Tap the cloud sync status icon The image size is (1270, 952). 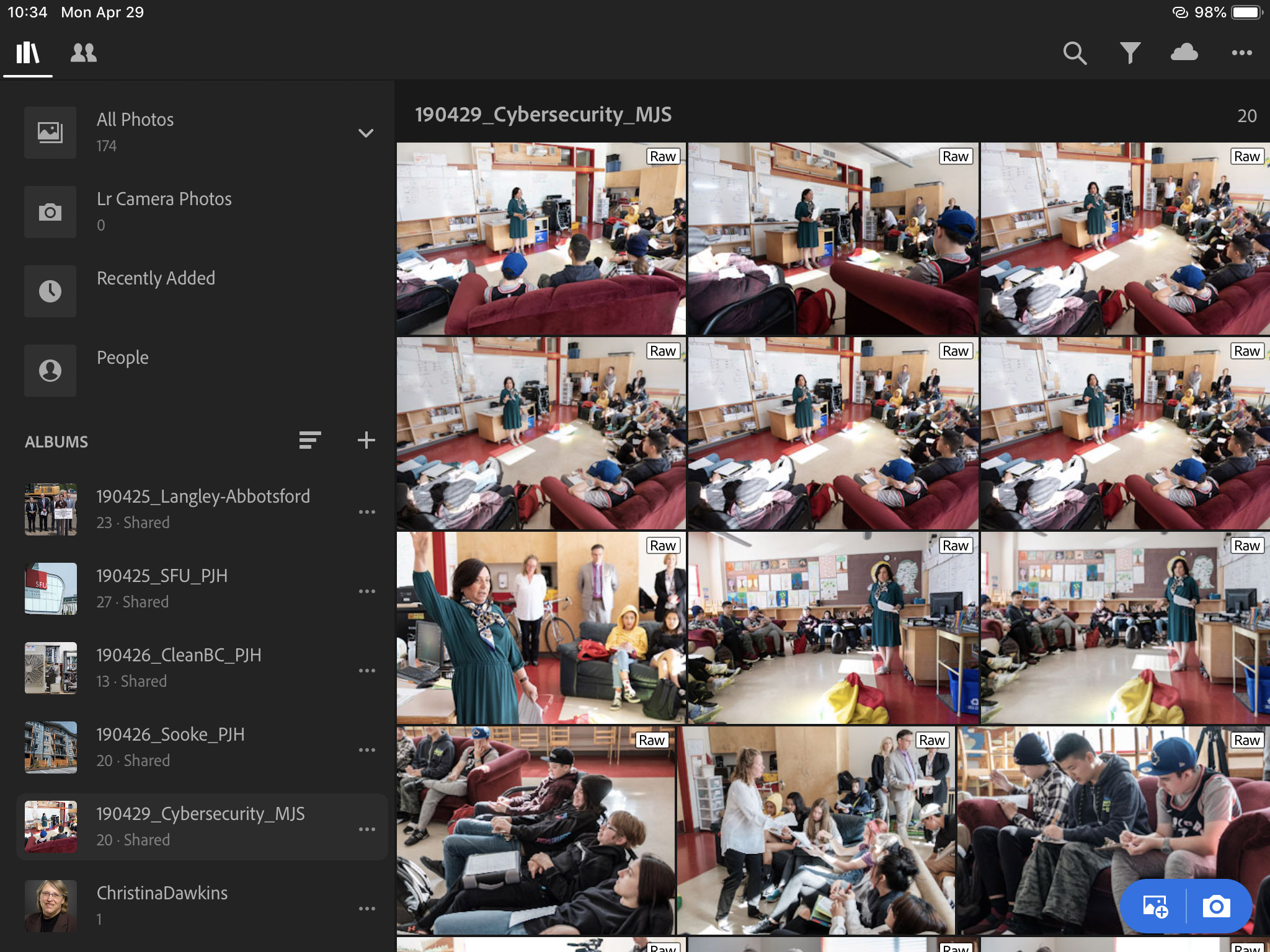click(x=1184, y=53)
